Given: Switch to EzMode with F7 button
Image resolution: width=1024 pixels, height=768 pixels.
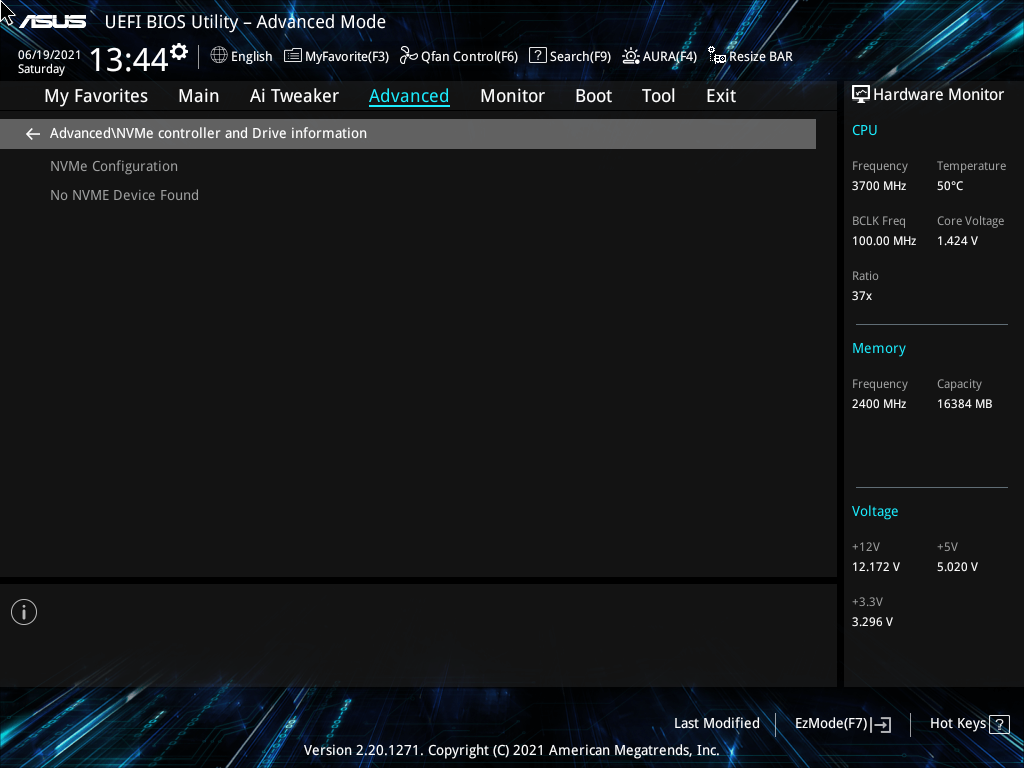Looking at the screenshot, I should pos(842,723).
